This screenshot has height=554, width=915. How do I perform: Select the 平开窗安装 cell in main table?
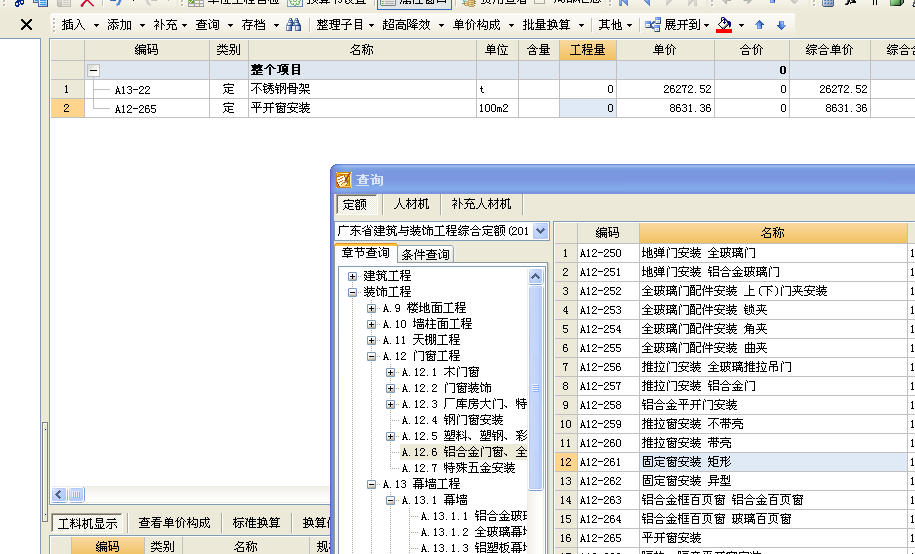click(362, 108)
